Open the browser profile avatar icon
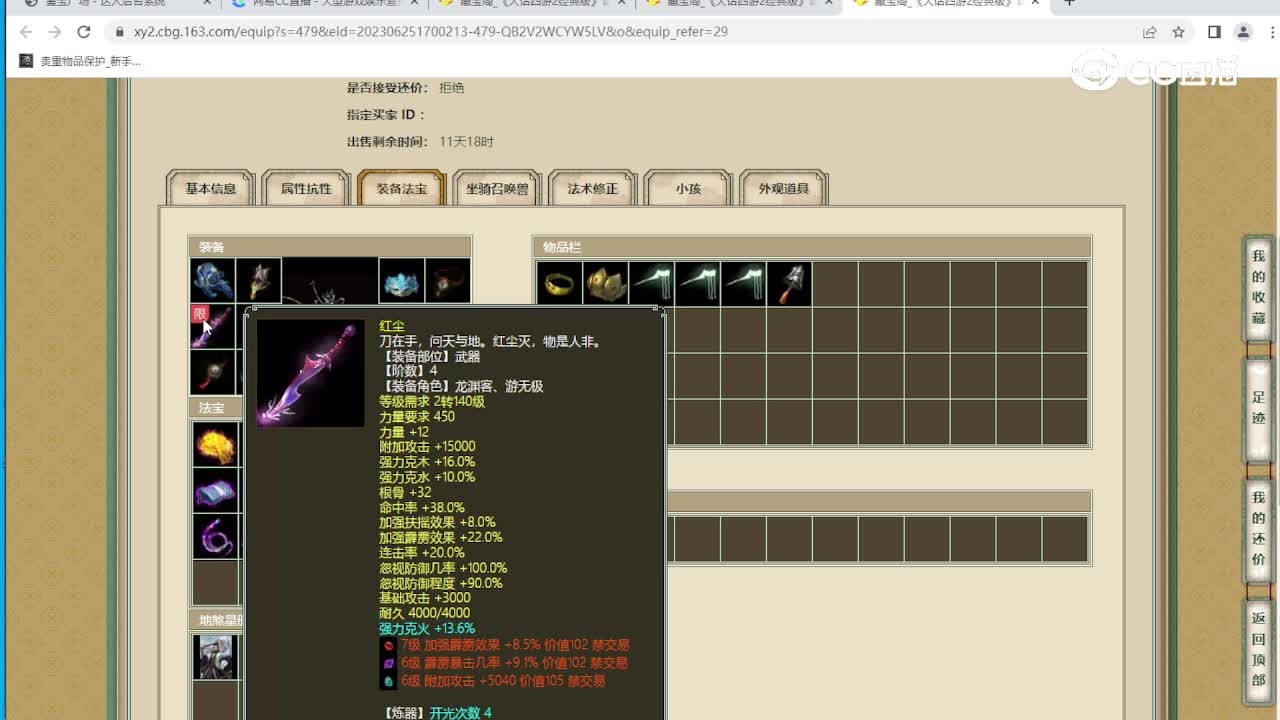This screenshot has height=720, width=1280. coord(1243,32)
